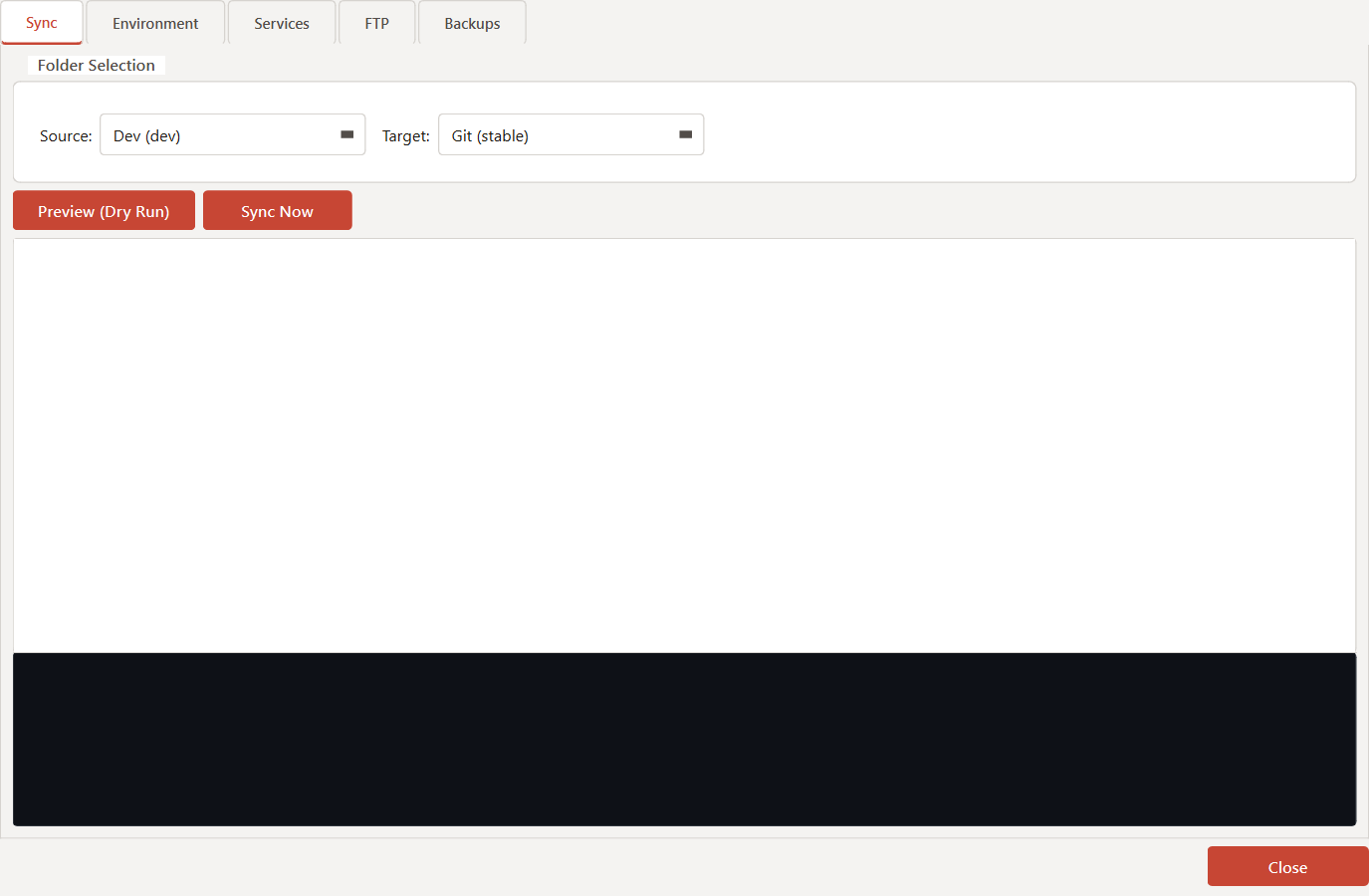
Task: Run a Preview (Dry Run)
Action: click(104, 210)
